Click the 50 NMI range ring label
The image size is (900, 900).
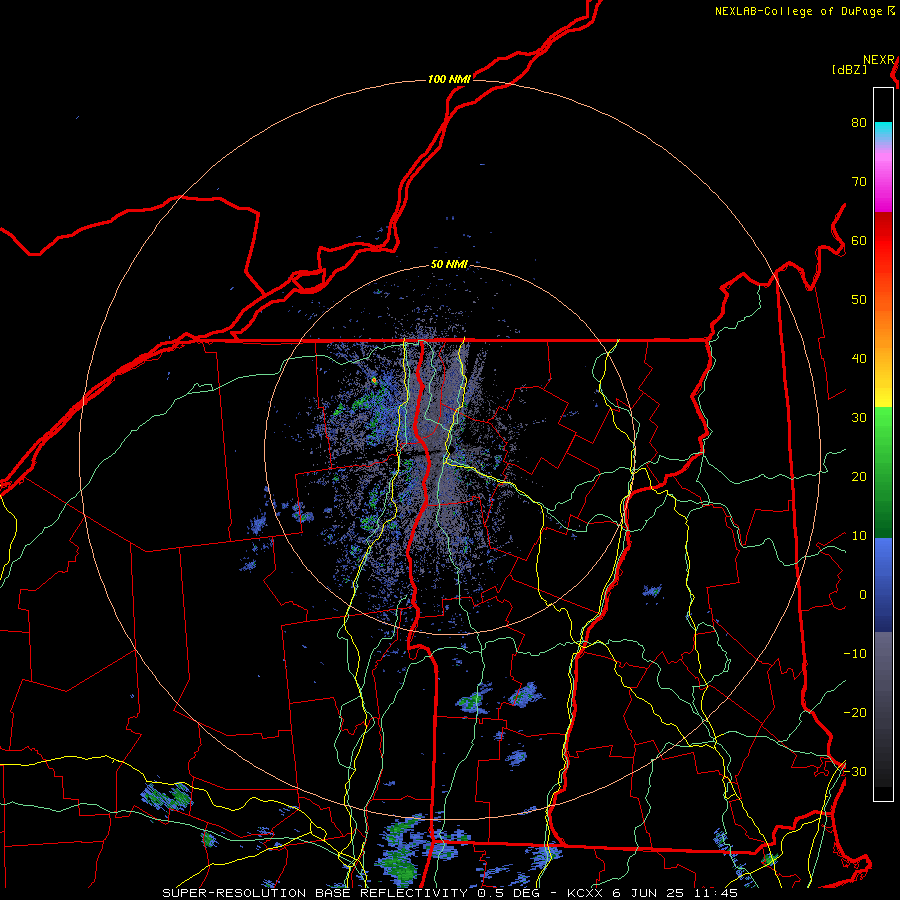(449, 265)
